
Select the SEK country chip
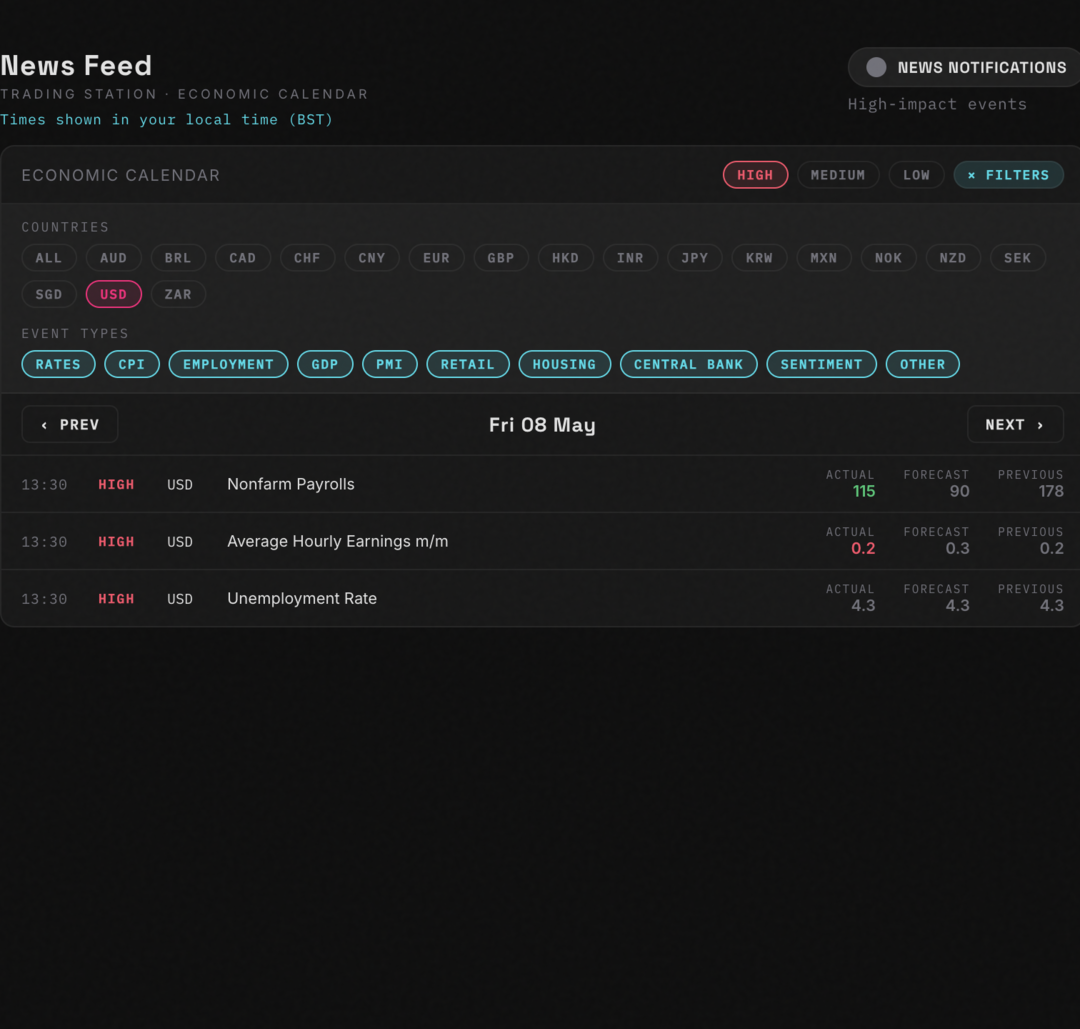(x=1017, y=258)
